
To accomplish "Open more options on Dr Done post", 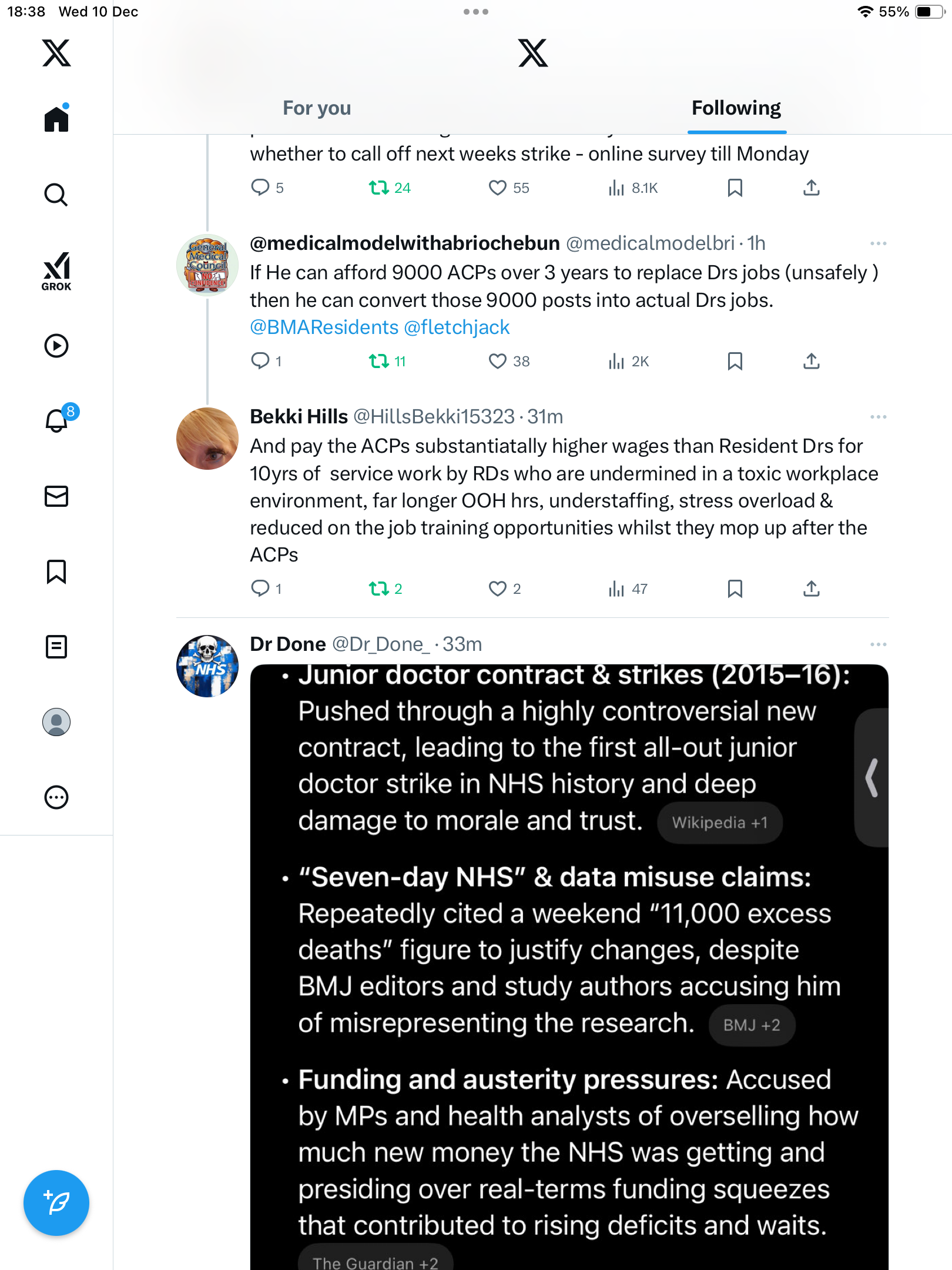I will click(x=878, y=644).
